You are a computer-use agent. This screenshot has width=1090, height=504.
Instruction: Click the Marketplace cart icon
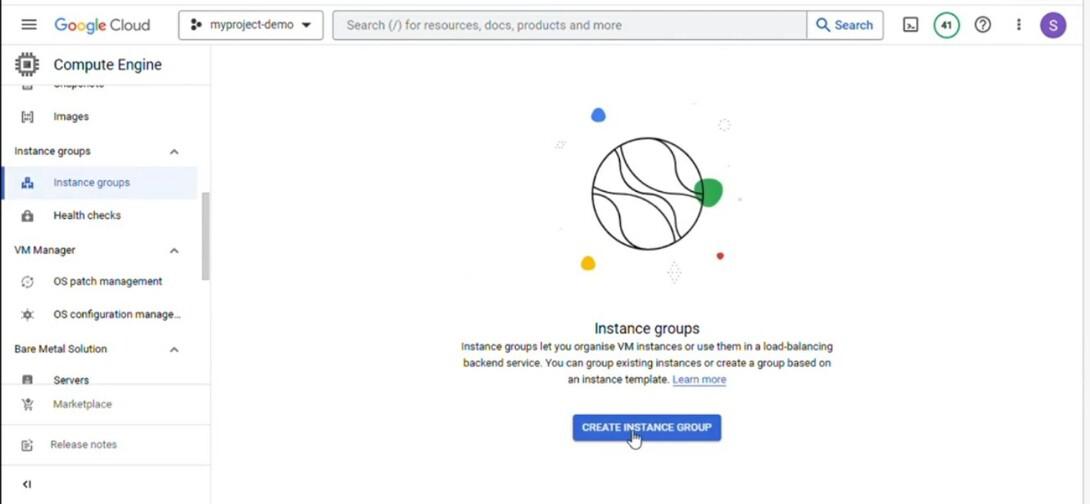coord(27,405)
